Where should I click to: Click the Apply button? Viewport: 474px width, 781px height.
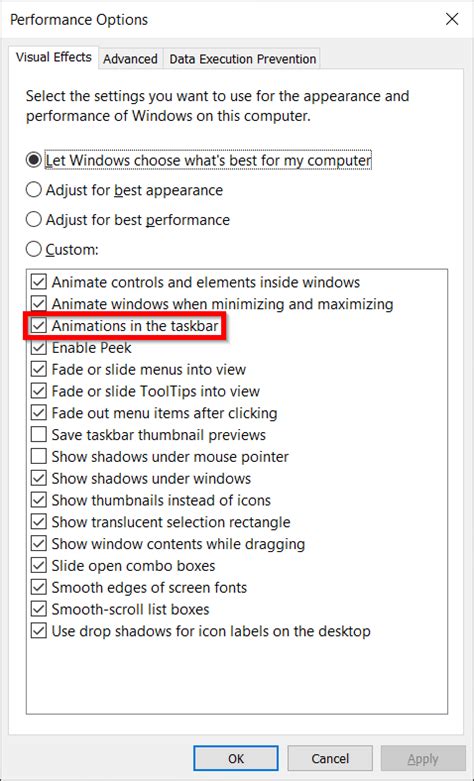click(423, 758)
